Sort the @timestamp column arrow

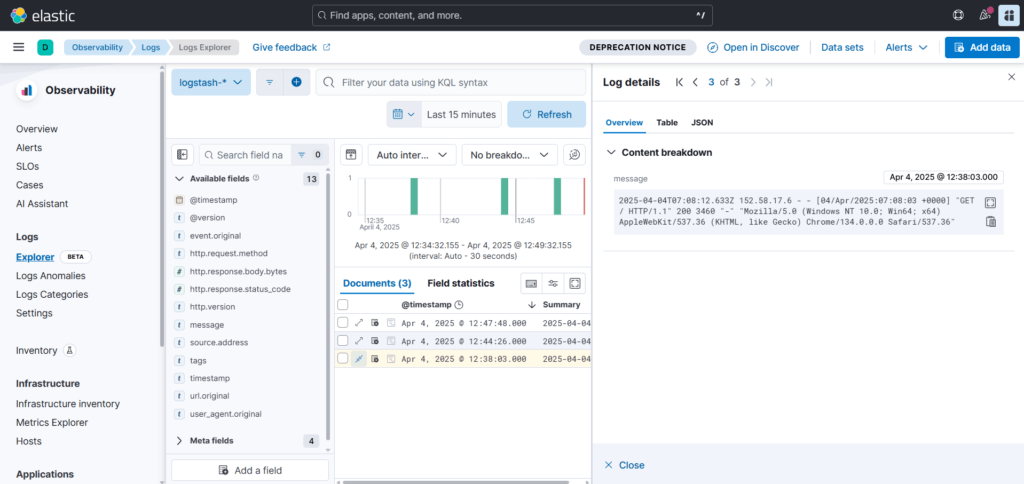point(532,305)
